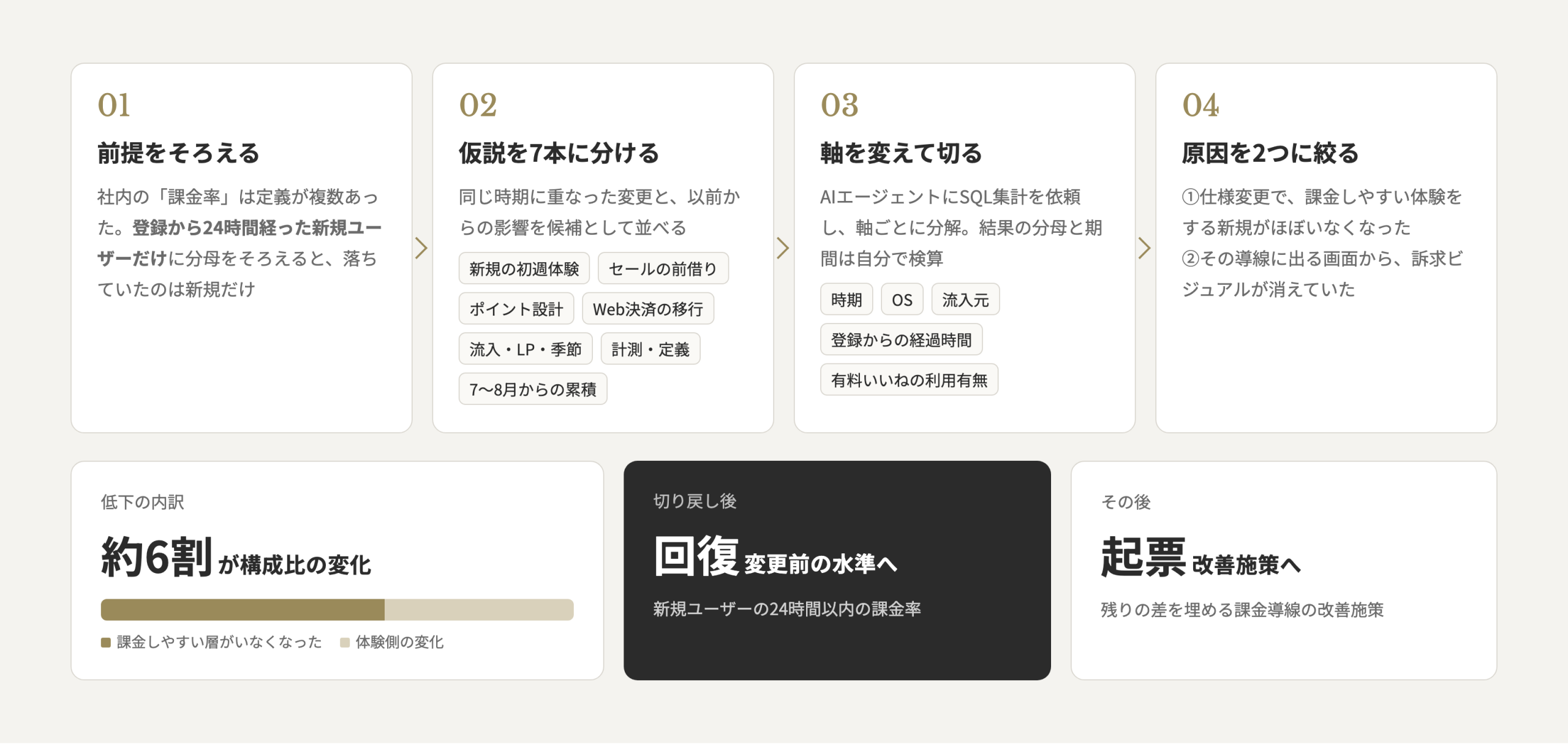Click the 課金しやすい層がいなくなった legend label
This screenshot has width=1568, height=747.
219,642
